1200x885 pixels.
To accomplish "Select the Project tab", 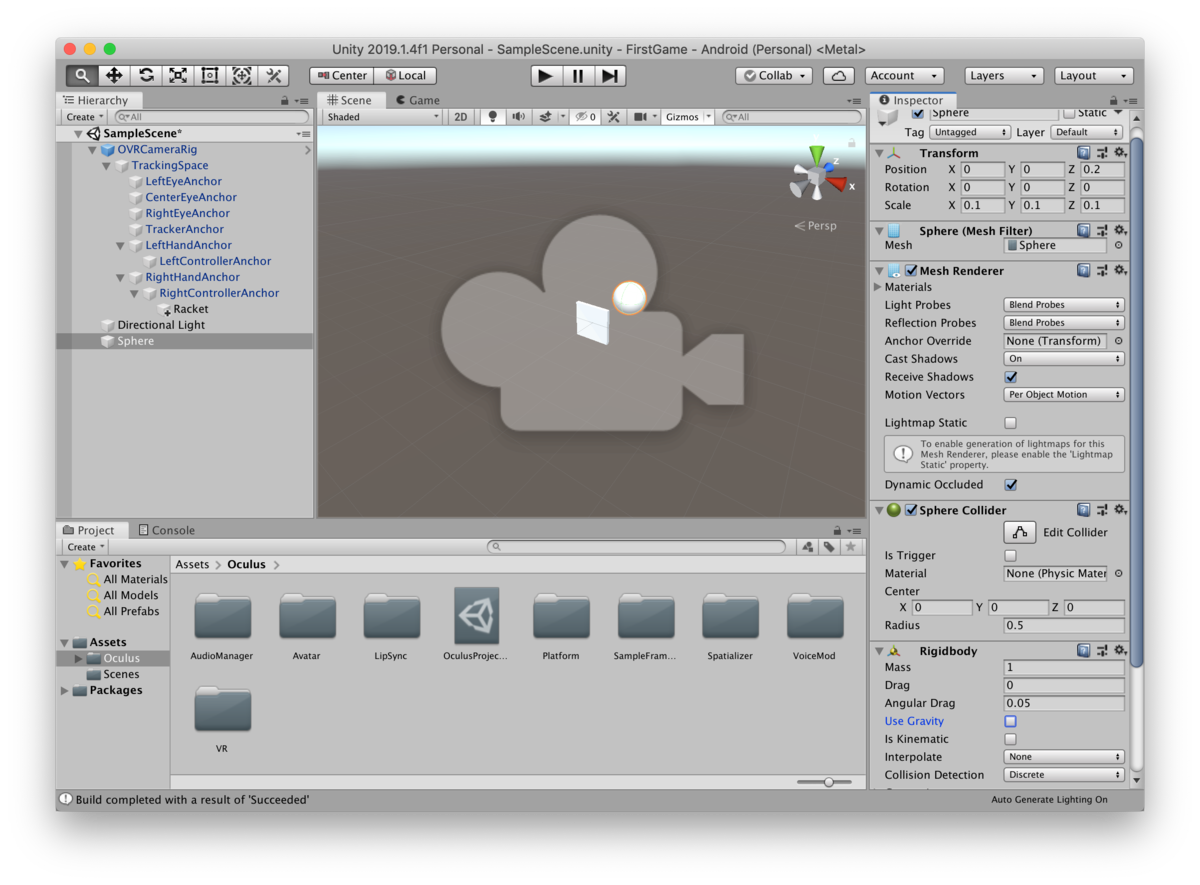I will [89, 530].
